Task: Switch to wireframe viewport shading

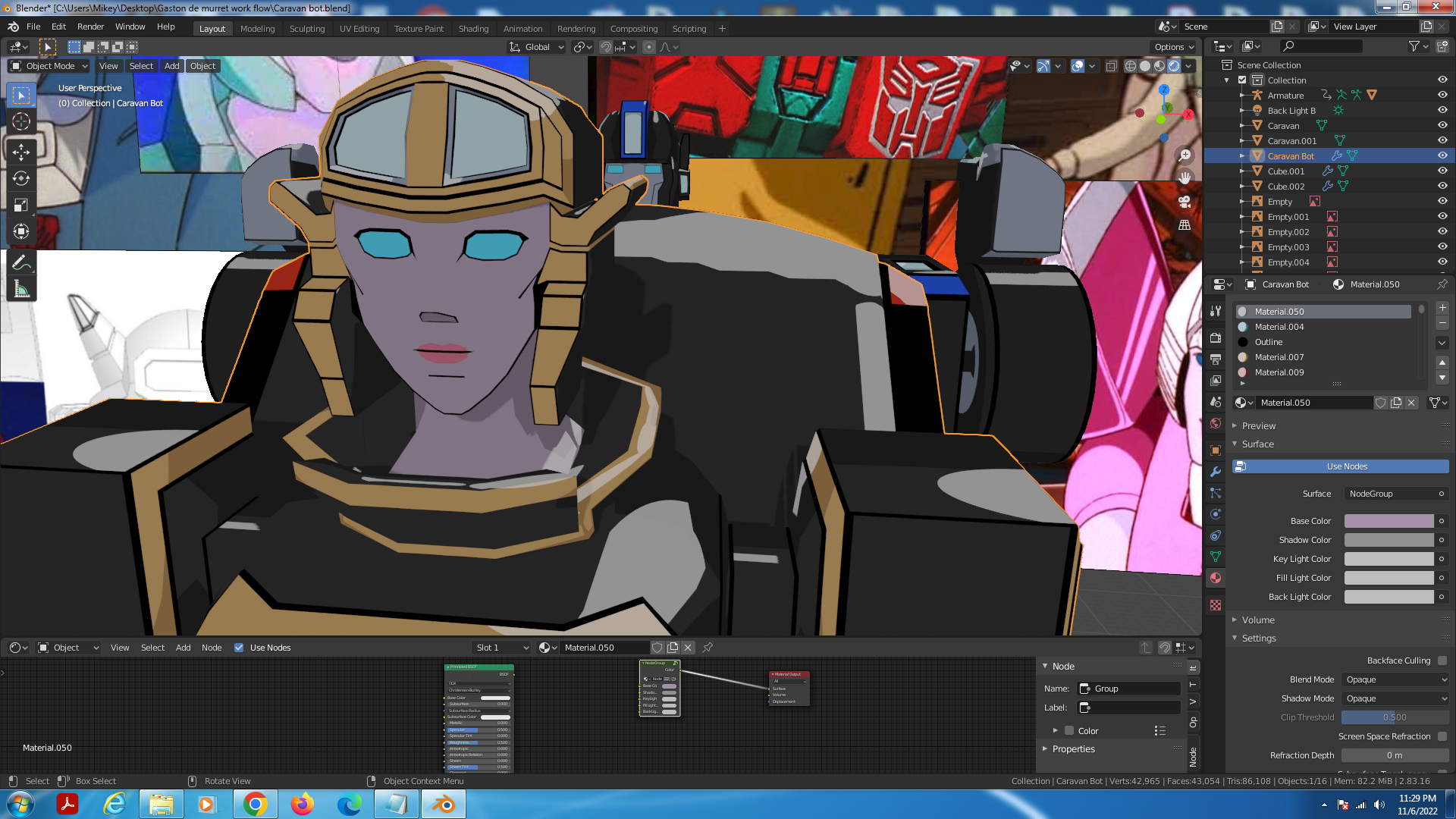Action: coord(1131,66)
